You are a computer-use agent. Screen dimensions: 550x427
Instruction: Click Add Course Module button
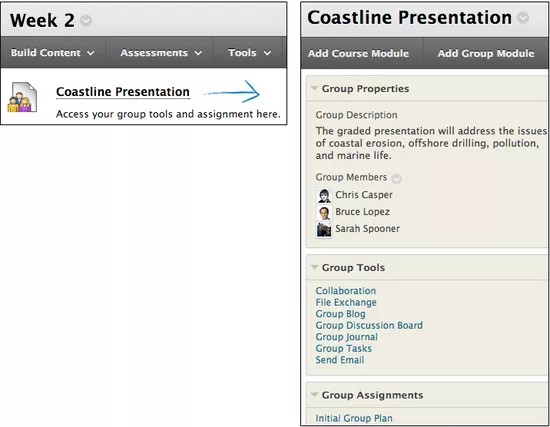[358, 53]
